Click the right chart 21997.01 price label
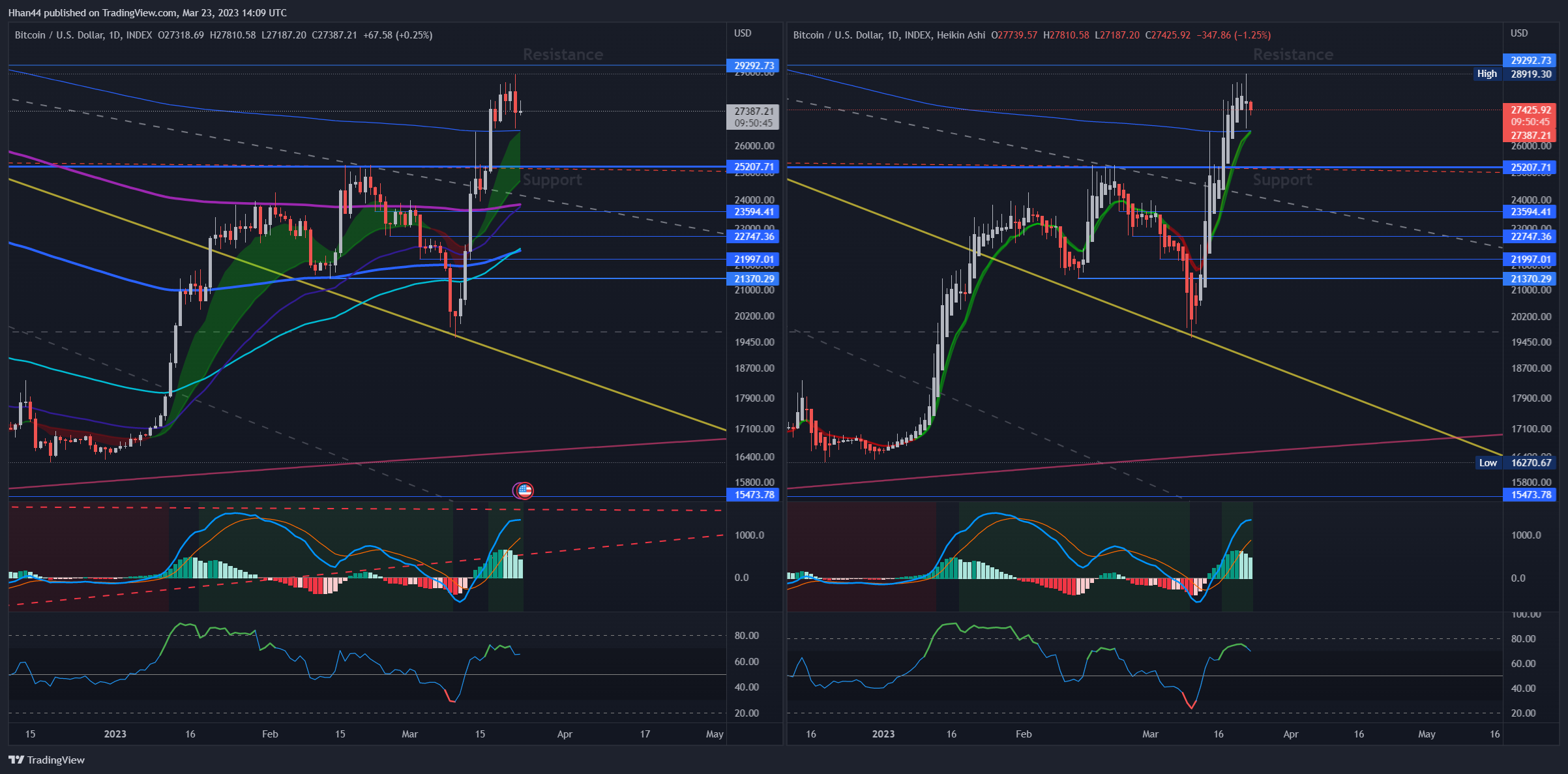 point(1530,259)
